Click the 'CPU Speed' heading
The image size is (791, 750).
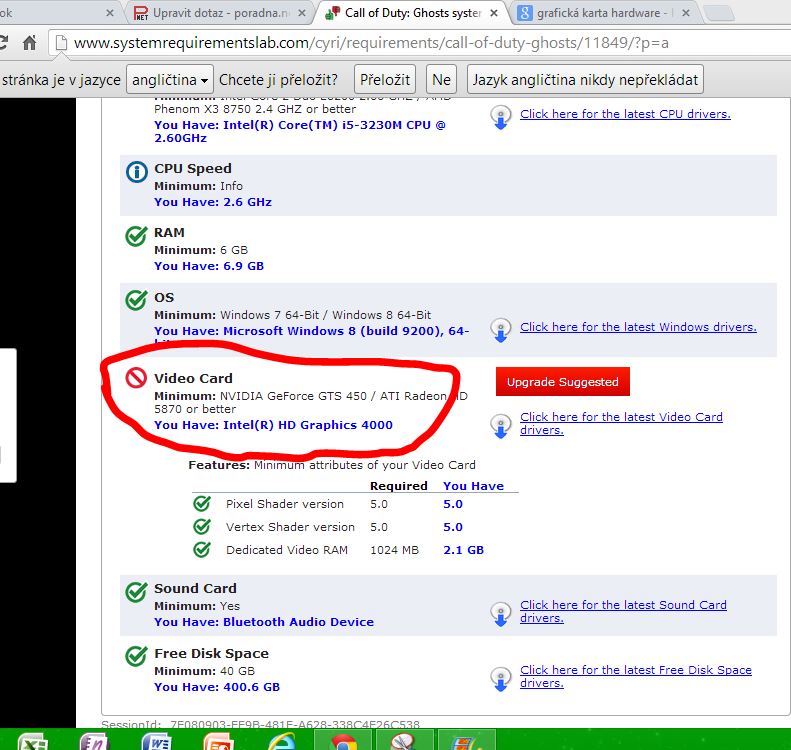[193, 168]
